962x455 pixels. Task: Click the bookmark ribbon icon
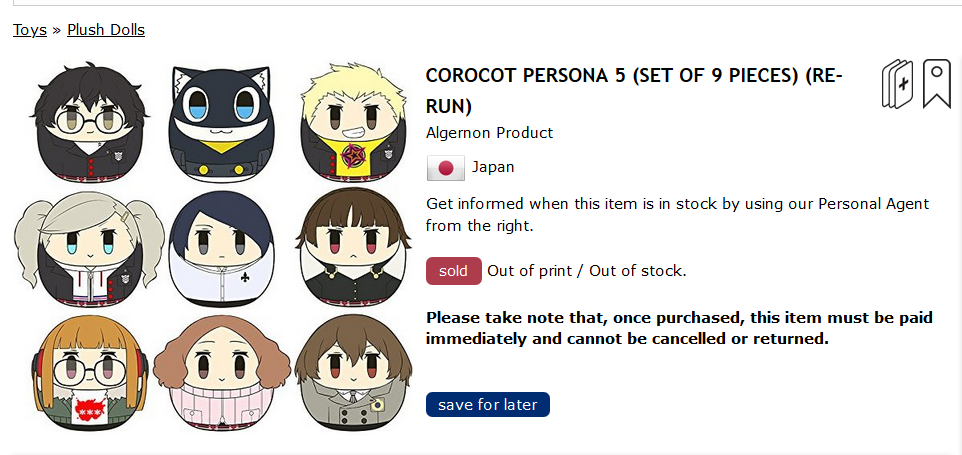coord(936,84)
